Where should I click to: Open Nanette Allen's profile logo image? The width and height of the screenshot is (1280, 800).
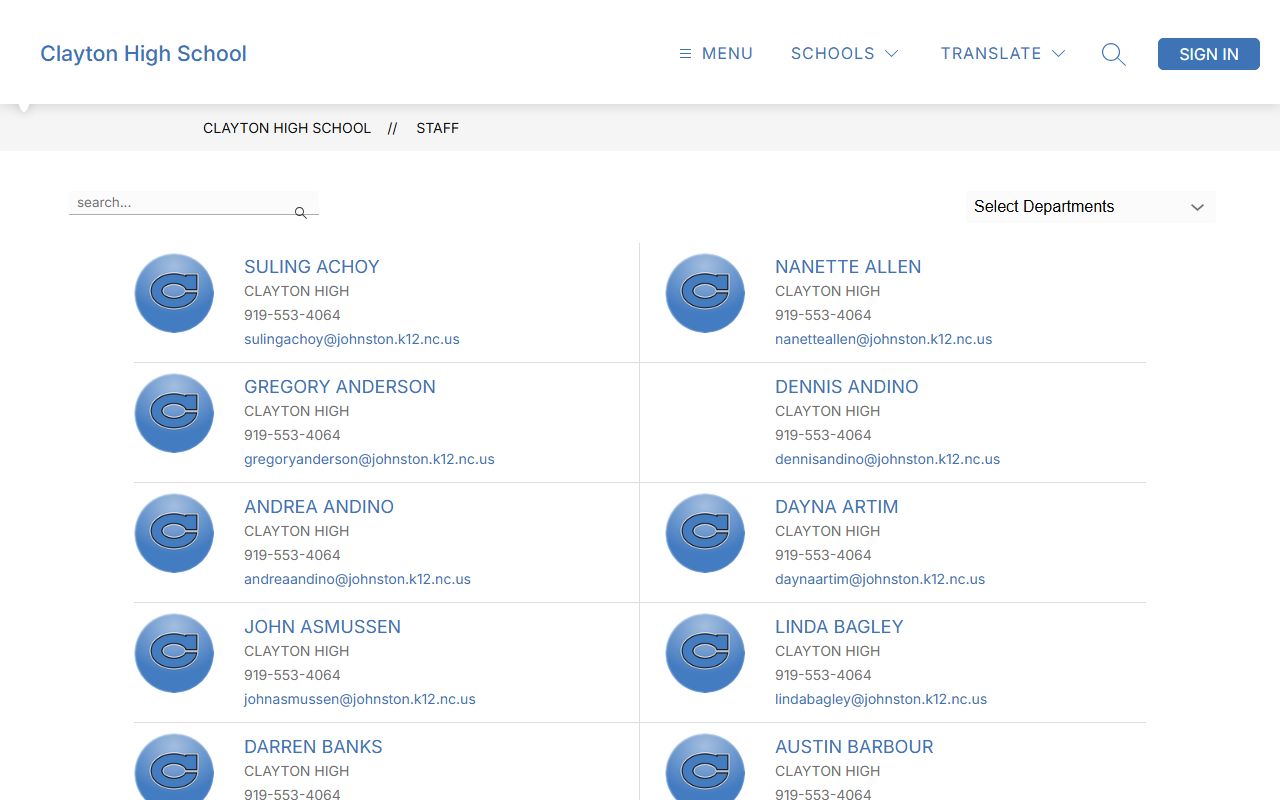pyautogui.click(x=705, y=293)
